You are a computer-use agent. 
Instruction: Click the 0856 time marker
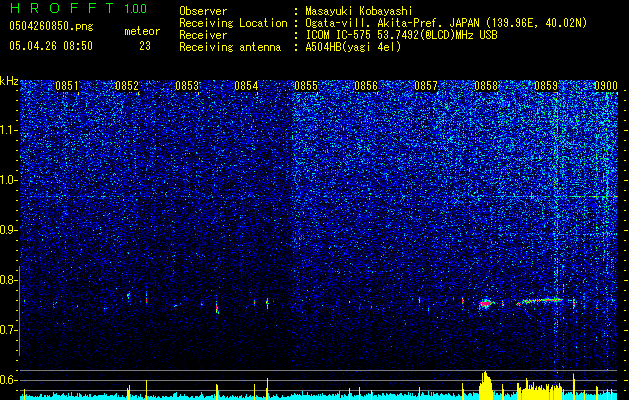pos(366,86)
